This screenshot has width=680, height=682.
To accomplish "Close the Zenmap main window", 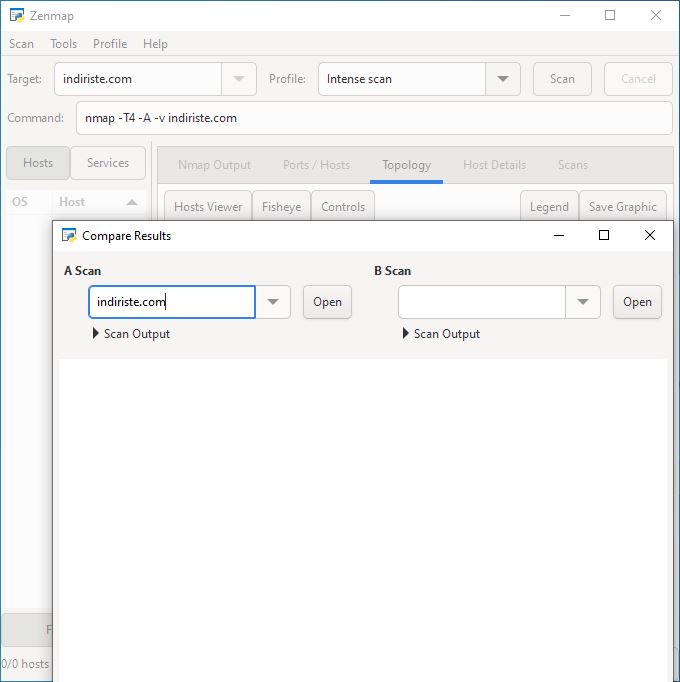I will tap(656, 16).
